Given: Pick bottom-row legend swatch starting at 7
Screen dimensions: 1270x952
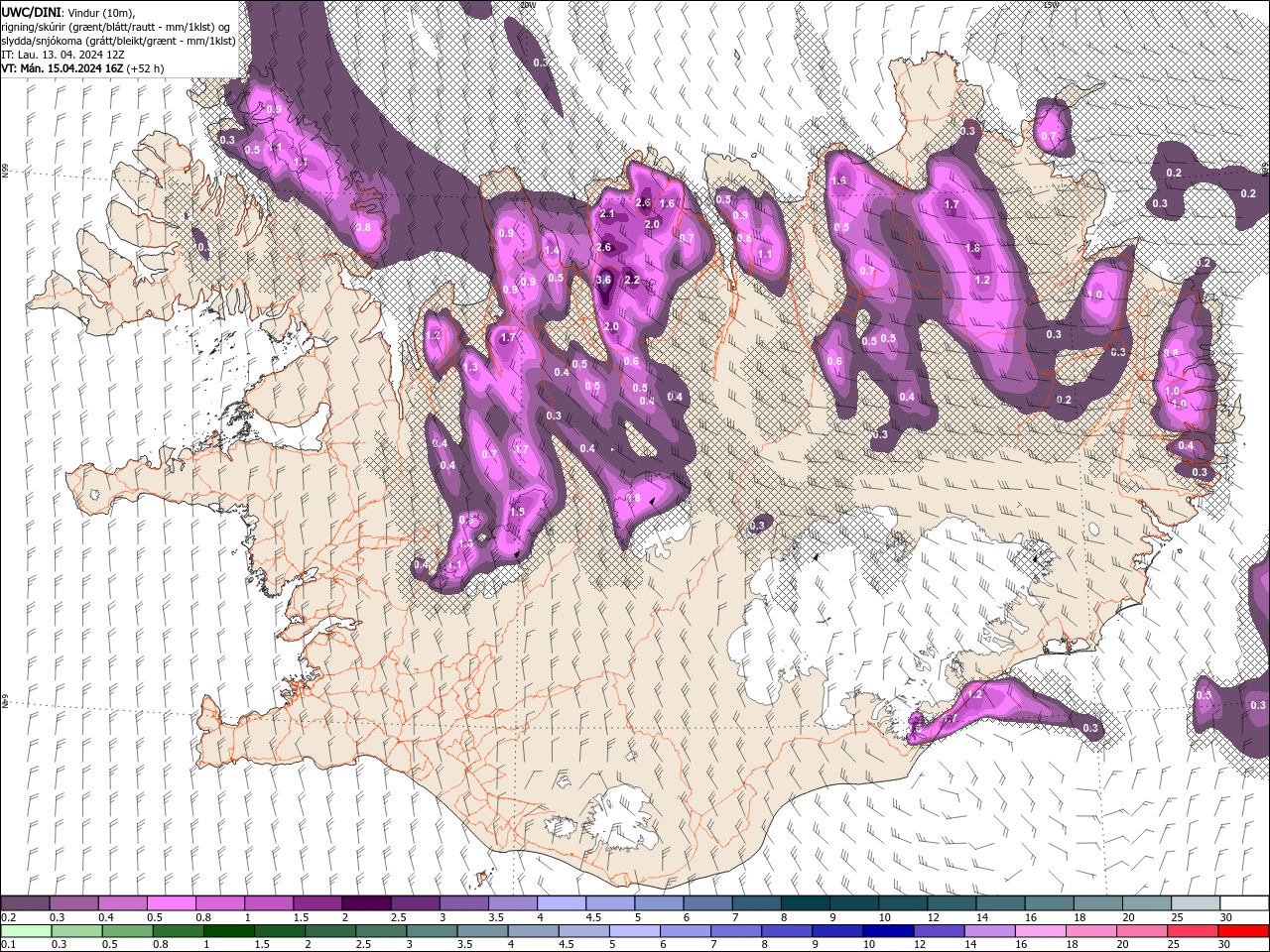Looking at the screenshot, I should pos(736,930).
